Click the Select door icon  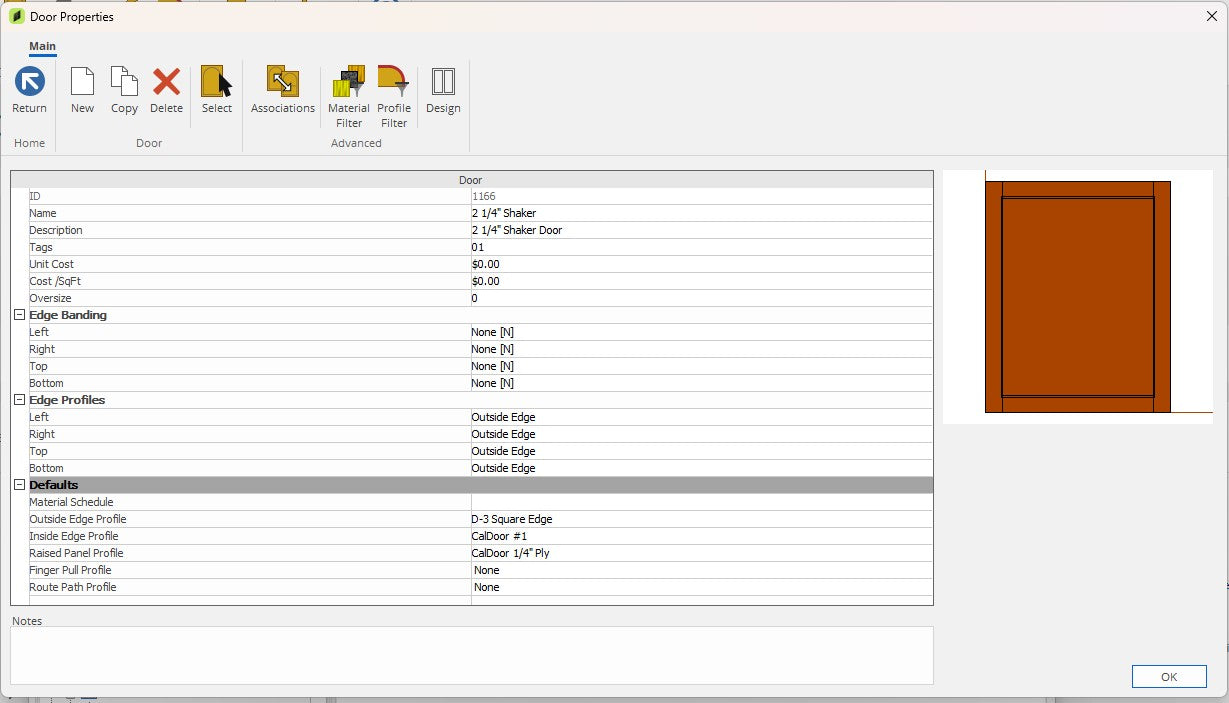[216, 82]
